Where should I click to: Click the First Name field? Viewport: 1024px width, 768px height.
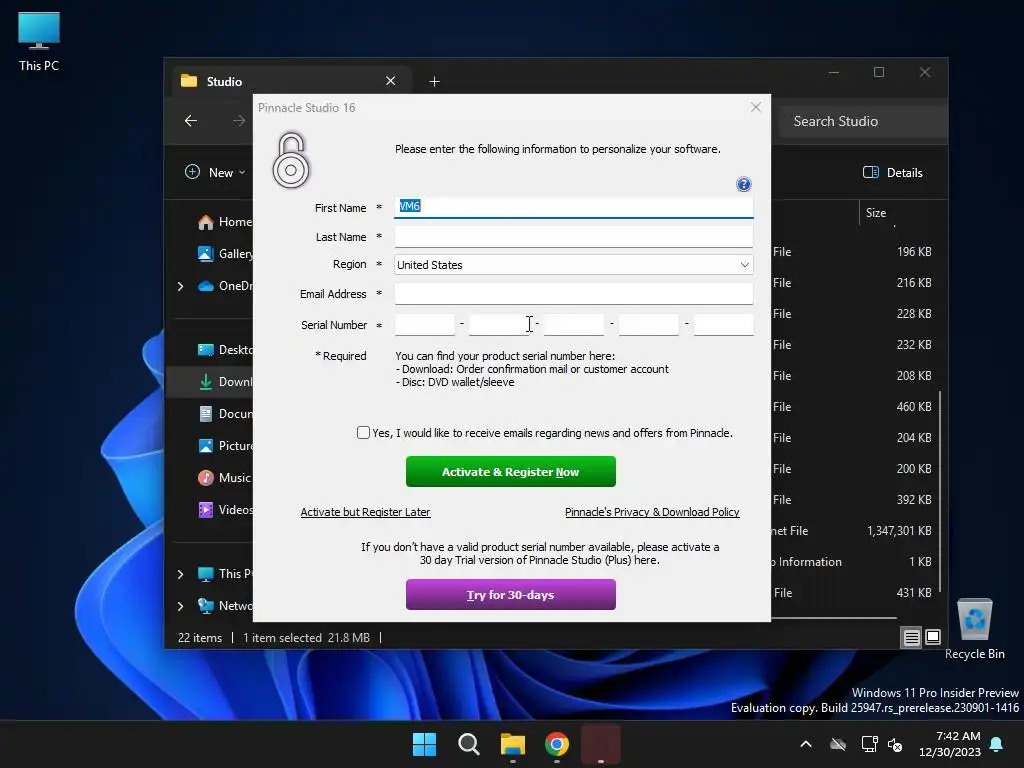573,207
